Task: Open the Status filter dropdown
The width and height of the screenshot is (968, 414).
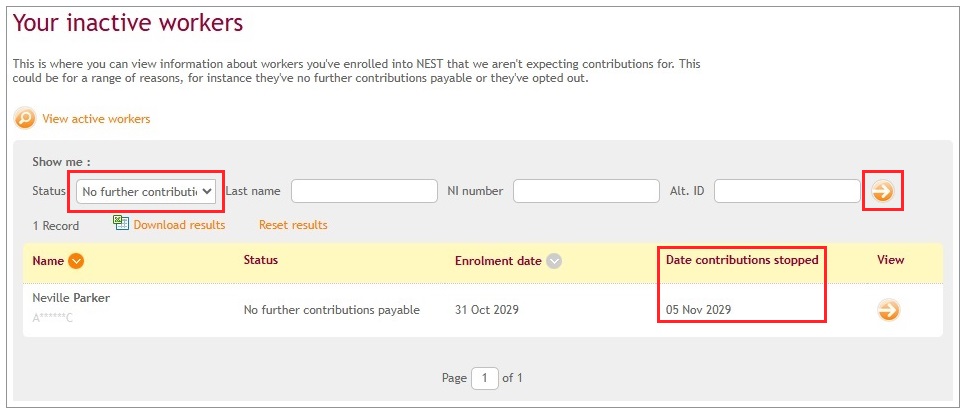Action: pos(146,191)
